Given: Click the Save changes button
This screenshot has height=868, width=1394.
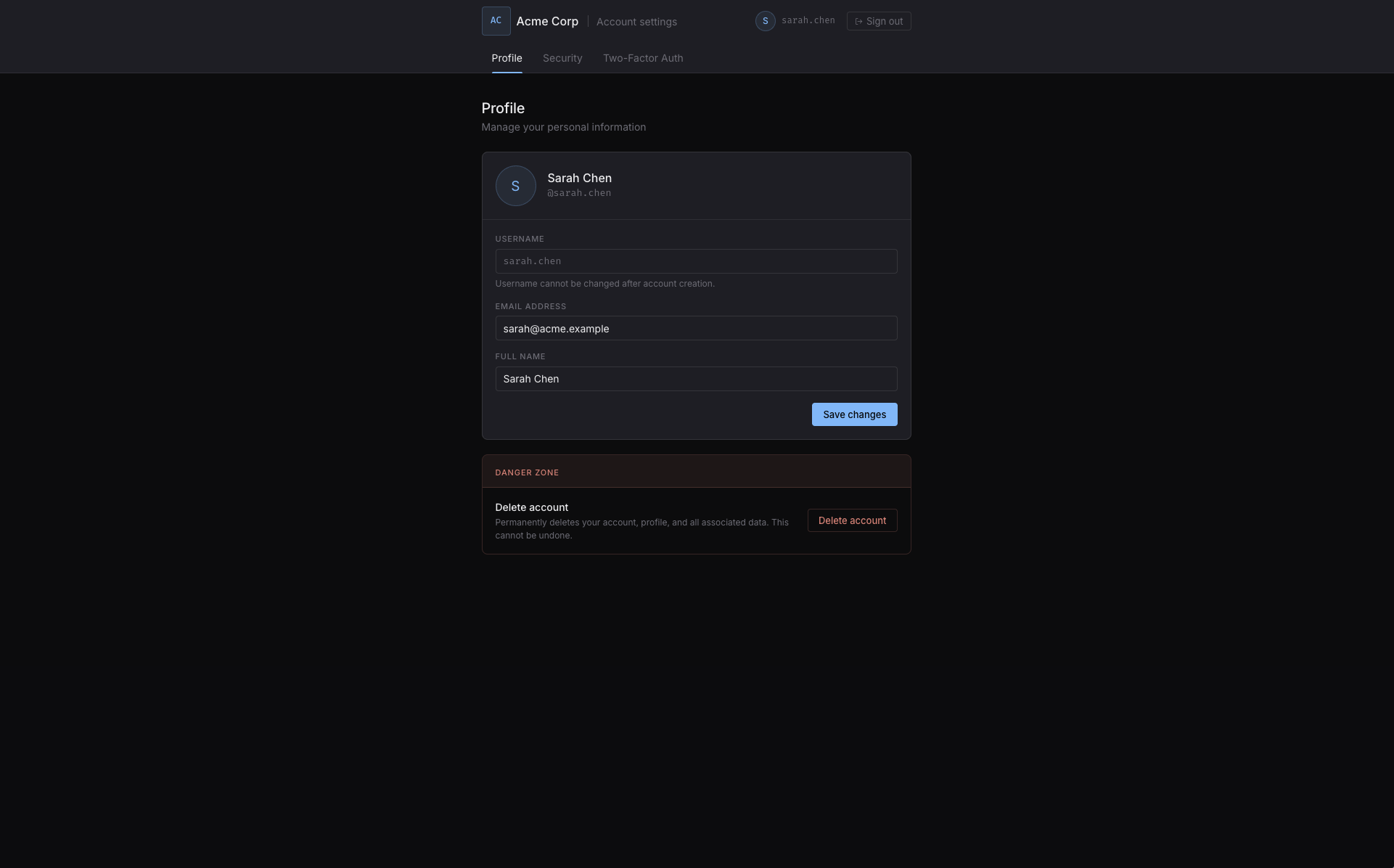Looking at the screenshot, I should [x=854, y=414].
